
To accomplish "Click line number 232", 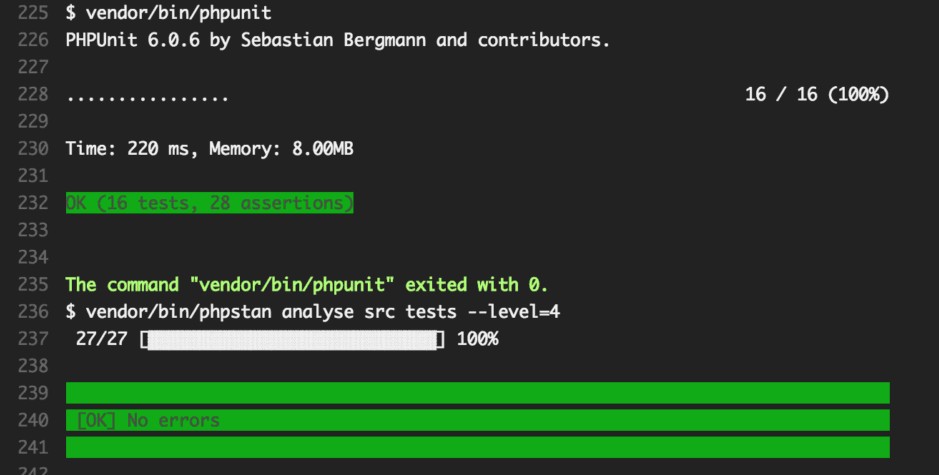I will 34,203.
